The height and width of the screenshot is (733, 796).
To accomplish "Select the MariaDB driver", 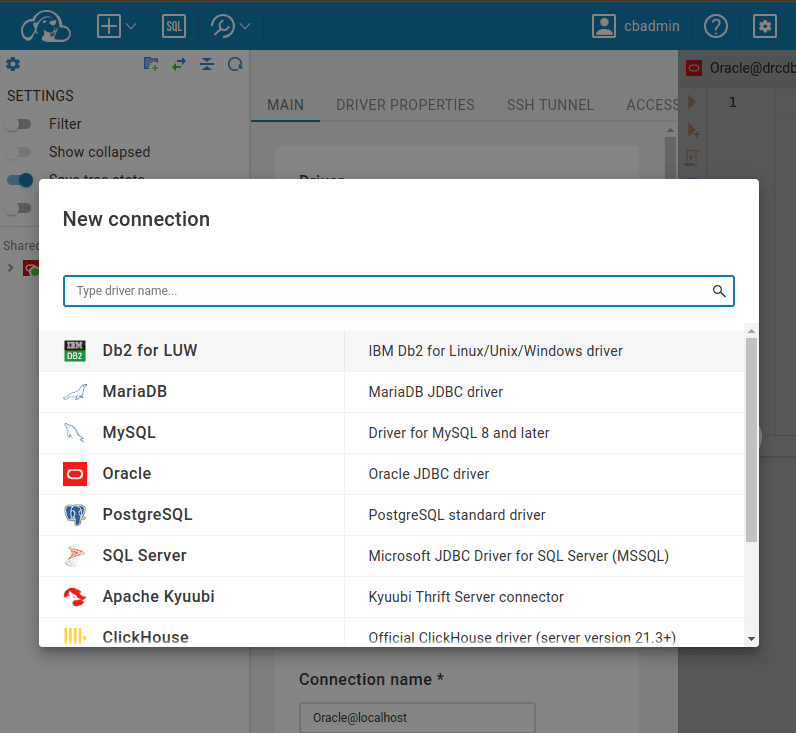I will pyautogui.click(x=391, y=392).
